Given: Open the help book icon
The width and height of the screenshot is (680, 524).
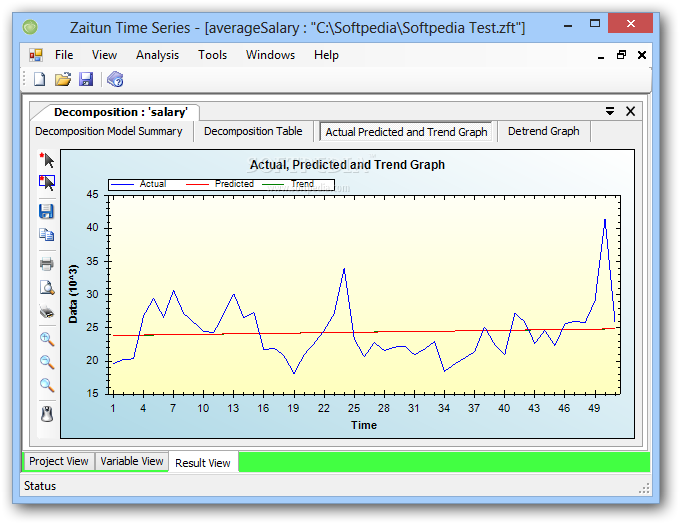Looking at the screenshot, I should tap(115, 79).
